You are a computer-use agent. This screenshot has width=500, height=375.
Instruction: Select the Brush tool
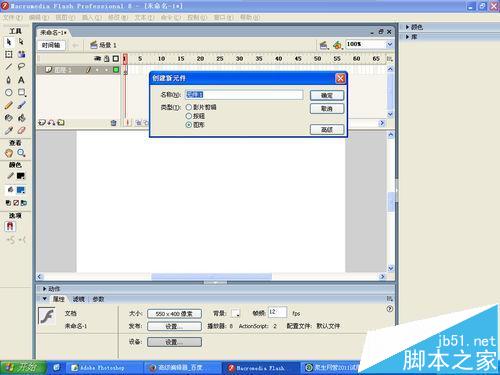tap(21, 105)
